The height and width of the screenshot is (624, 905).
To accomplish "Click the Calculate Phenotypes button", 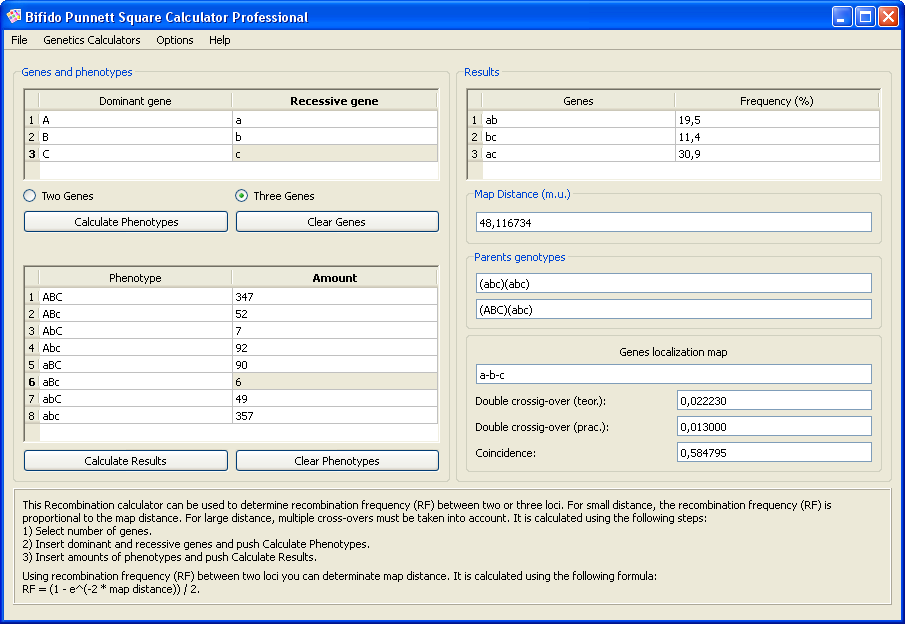I will [x=126, y=222].
